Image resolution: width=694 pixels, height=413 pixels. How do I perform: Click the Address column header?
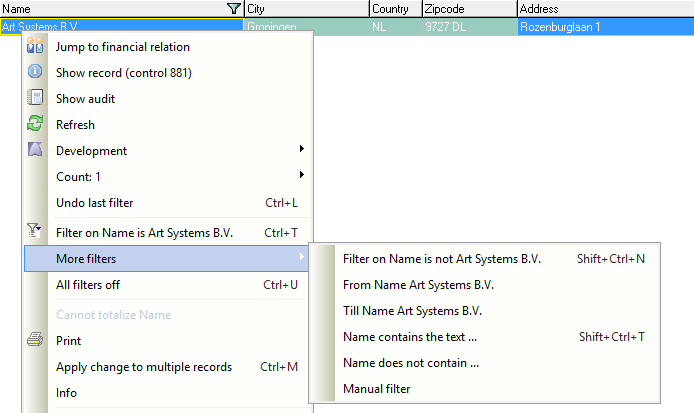pyautogui.click(x=606, y=9)
